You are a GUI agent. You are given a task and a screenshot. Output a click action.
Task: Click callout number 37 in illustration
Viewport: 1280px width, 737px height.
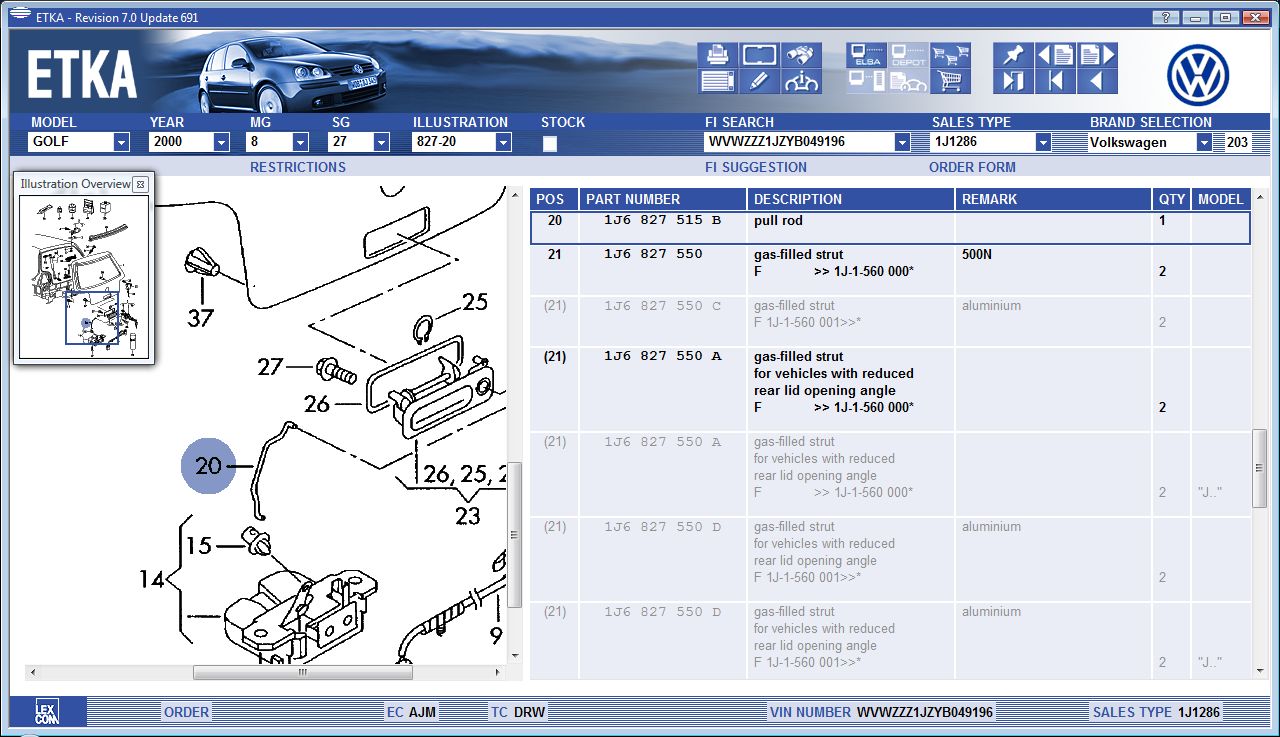click(x=201, y=318)
